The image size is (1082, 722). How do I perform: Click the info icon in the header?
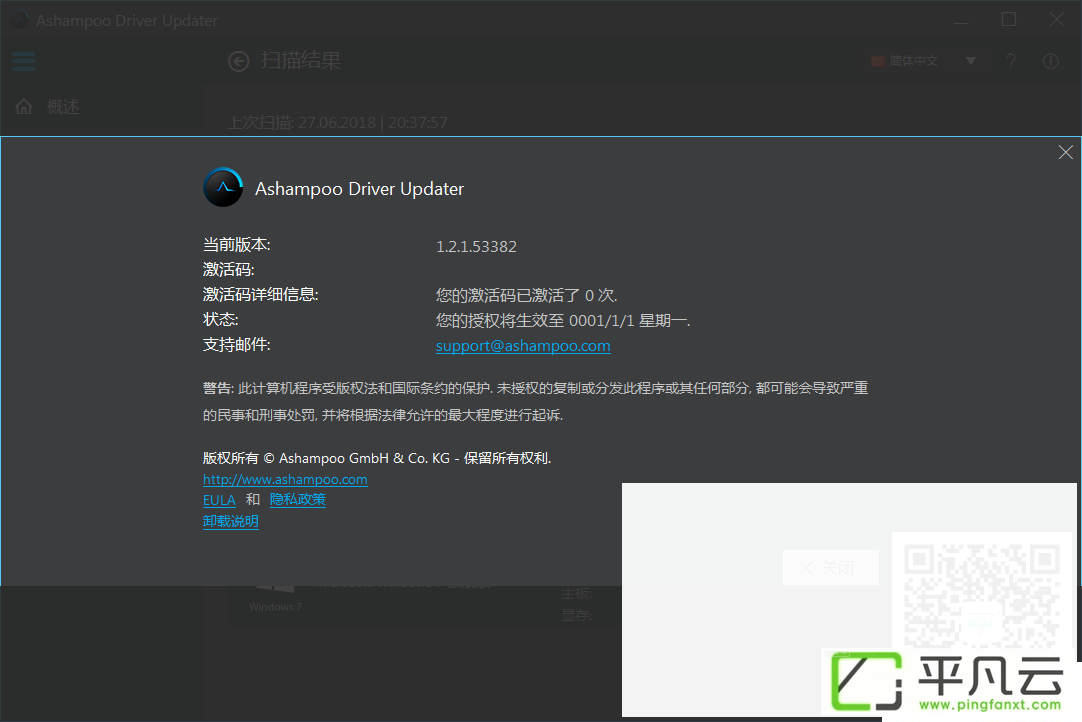[1050, 61]
